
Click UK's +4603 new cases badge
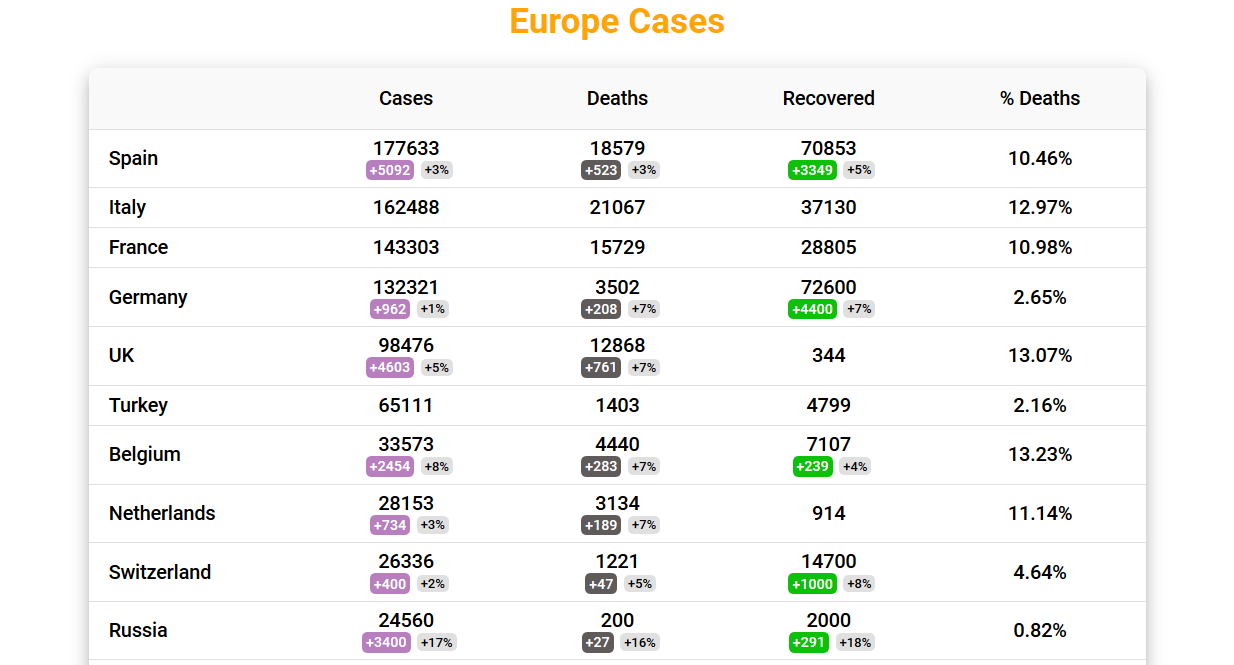(x=390, y=367)
